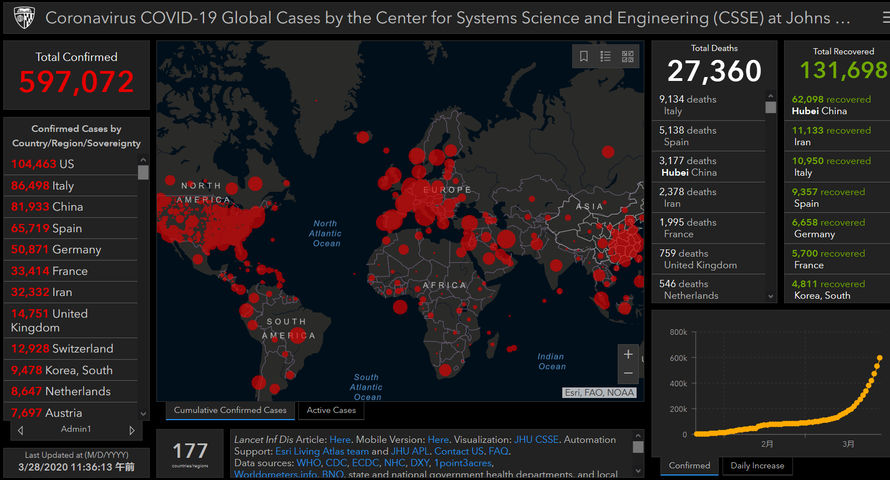
Task: Open the ECDC data source link
Action: click(x=365, y=464)
